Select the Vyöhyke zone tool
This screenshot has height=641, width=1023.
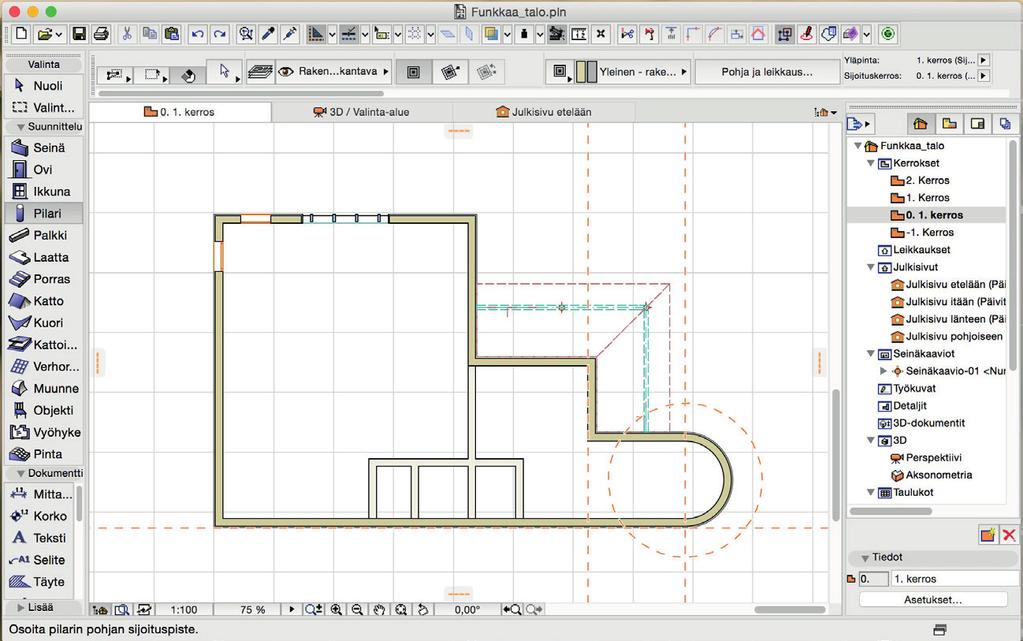(44, 432)
